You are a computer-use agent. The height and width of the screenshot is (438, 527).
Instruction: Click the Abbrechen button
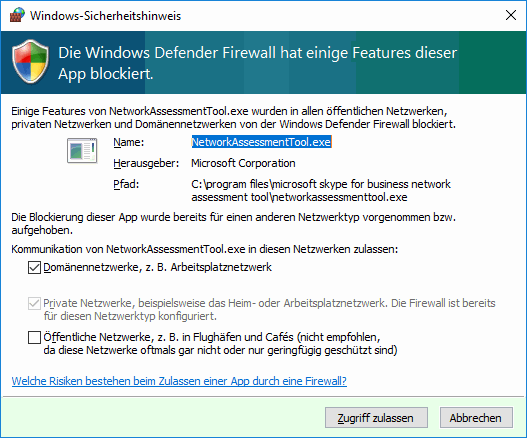[476, 417]
